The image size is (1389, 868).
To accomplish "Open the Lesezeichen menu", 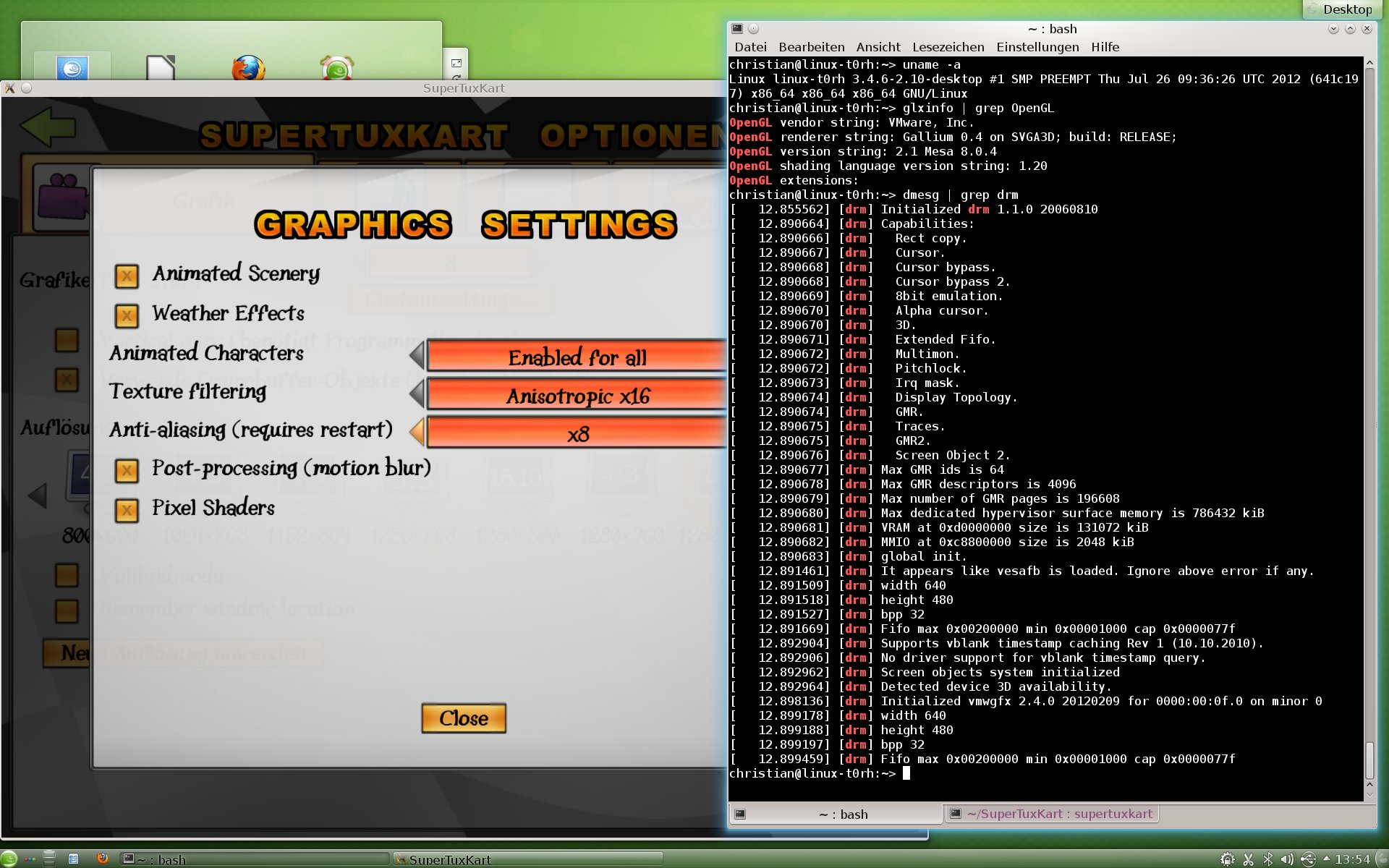I will (x=948, y=47).
